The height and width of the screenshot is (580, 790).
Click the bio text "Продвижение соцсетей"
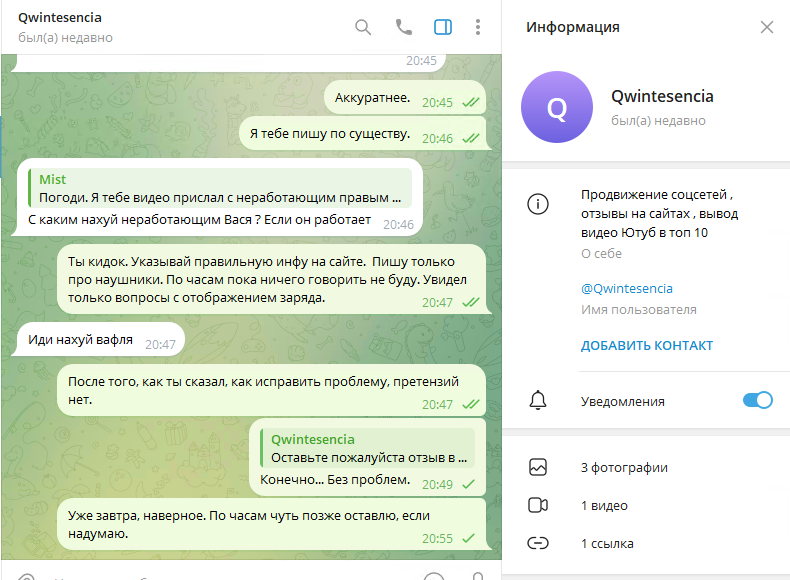coord(659,214)
